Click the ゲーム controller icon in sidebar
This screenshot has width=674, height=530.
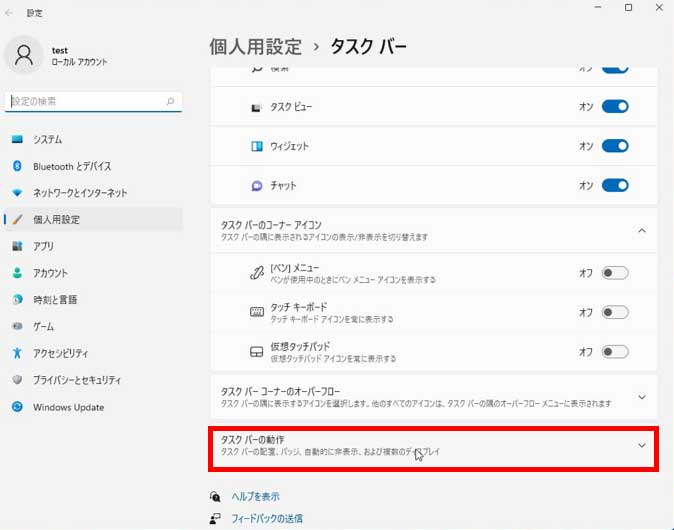pyautogui.click(x=17, y=326)
